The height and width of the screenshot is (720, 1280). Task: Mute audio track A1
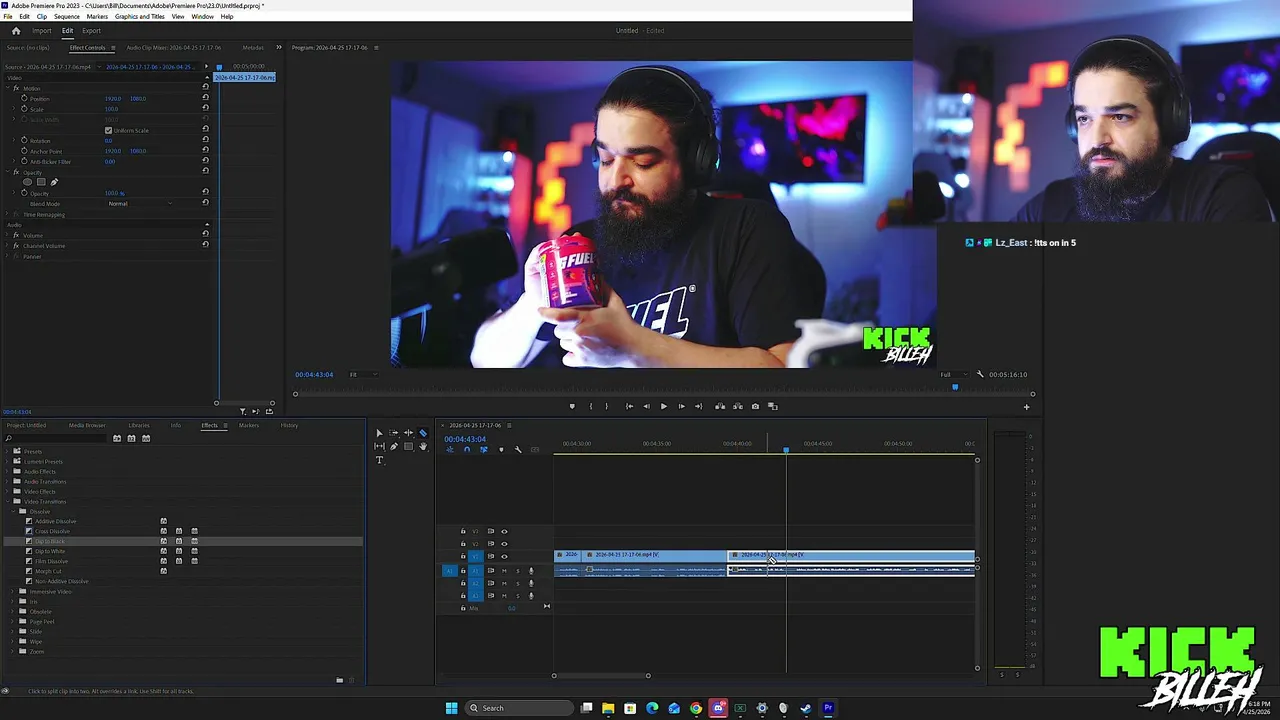(x=504, y=571)
